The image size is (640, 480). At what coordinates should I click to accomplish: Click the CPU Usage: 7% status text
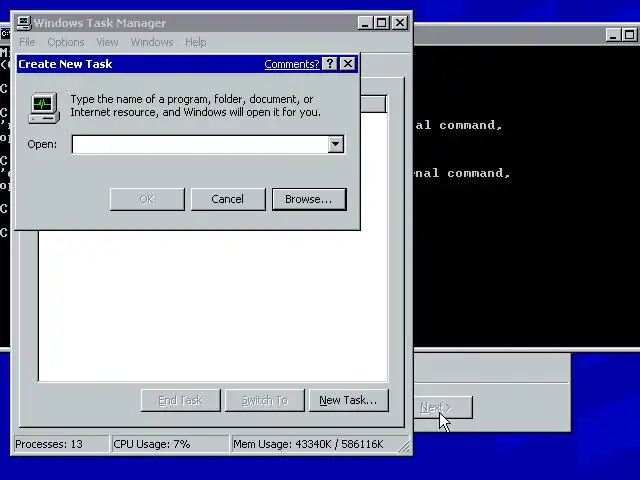tap(152, 444)
